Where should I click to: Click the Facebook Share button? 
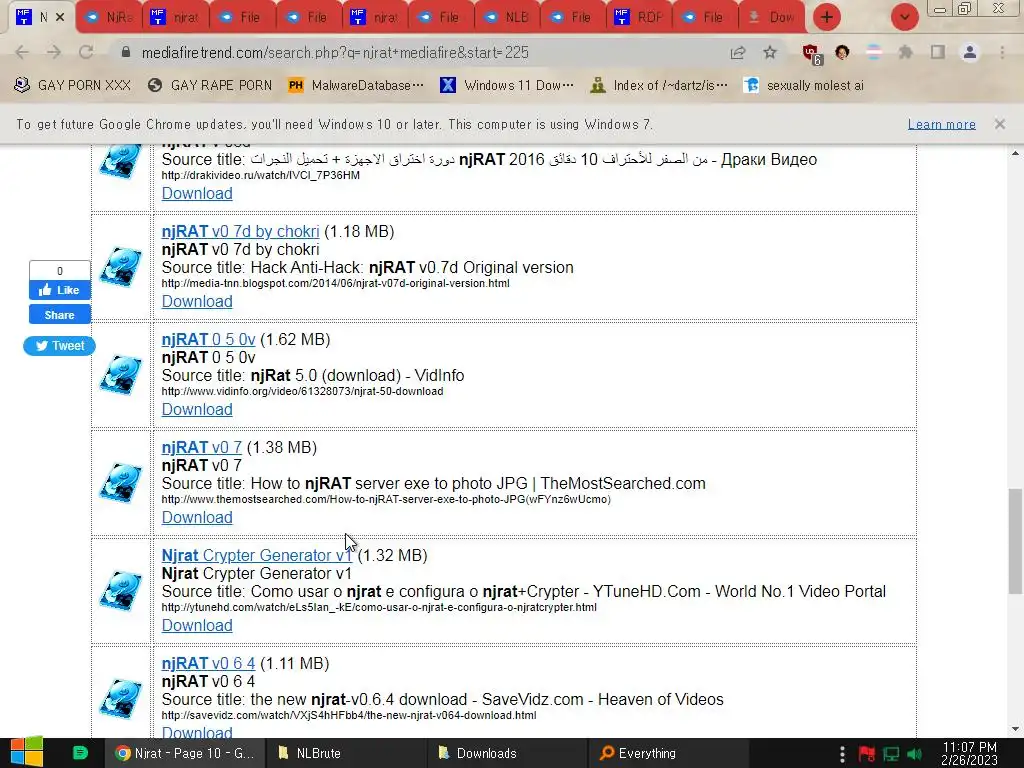pyautogui.click(x=59, y=315)
